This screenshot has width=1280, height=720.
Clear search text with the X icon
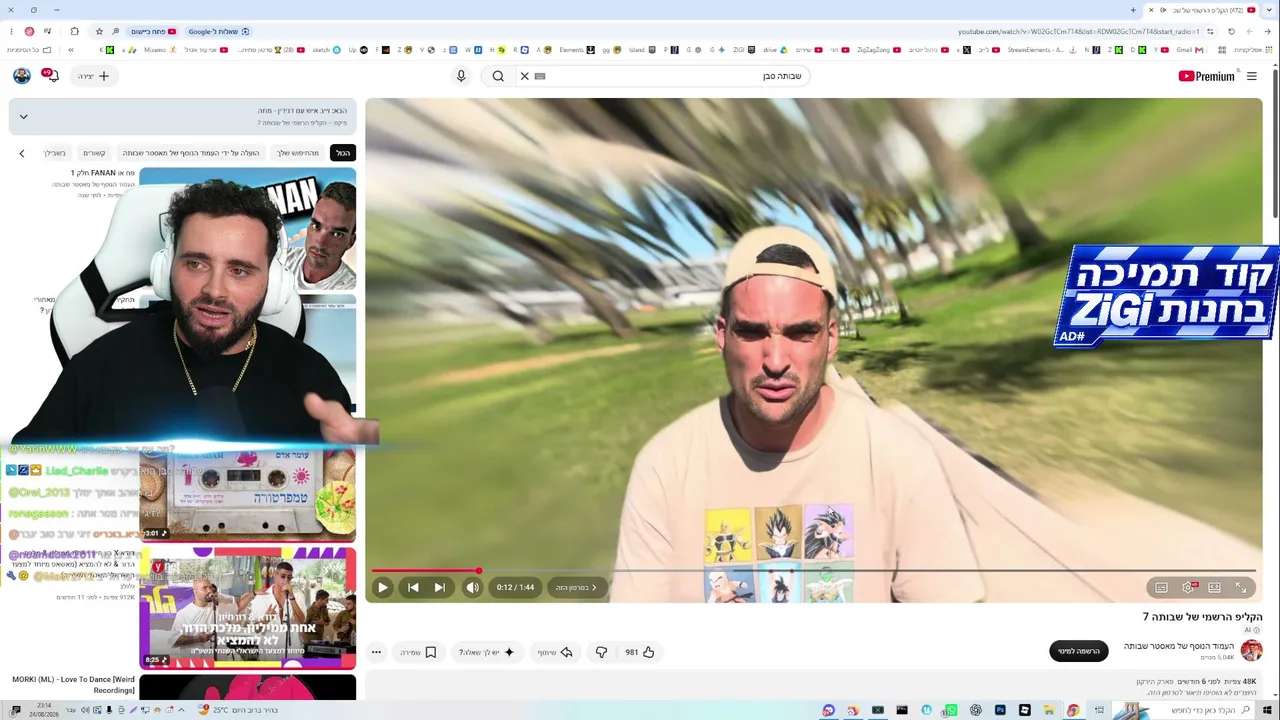[x=524, y=76]
